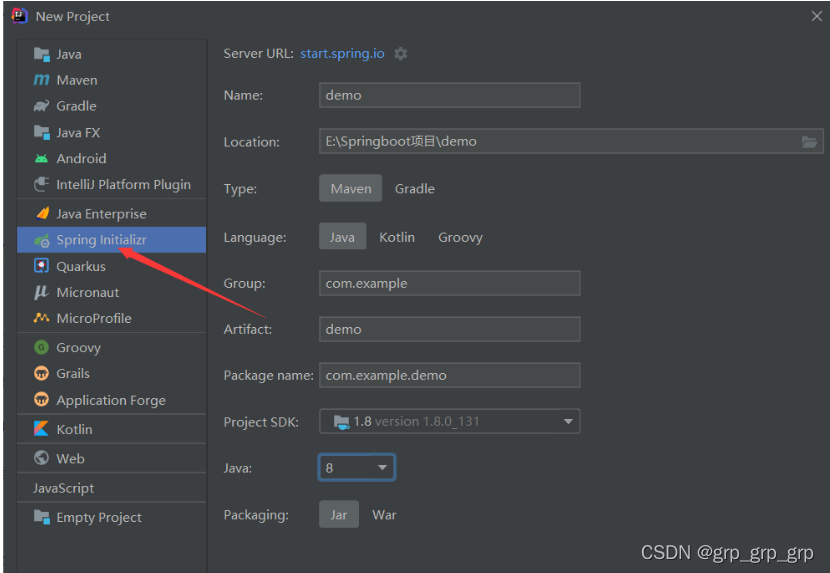Click the Spring Initializr leaf icon
The height and width of the screenshot is (573, 830).
click(42, 240)
